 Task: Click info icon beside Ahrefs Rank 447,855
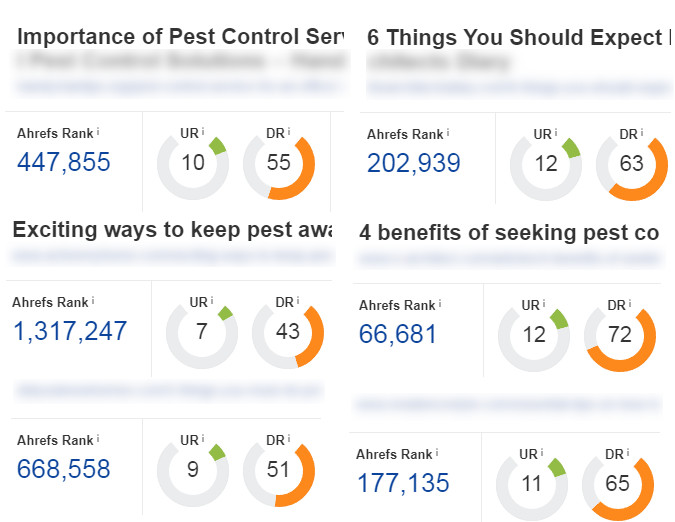(98, 132)
